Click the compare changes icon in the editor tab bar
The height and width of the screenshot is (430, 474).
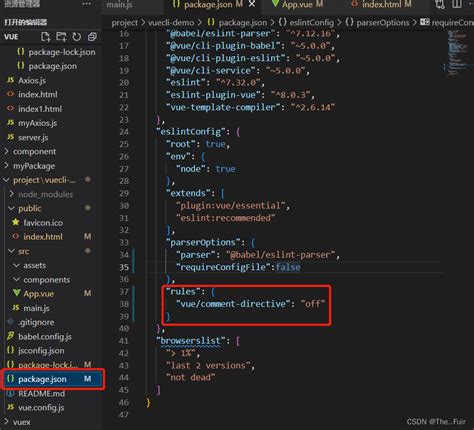point(440,4)
